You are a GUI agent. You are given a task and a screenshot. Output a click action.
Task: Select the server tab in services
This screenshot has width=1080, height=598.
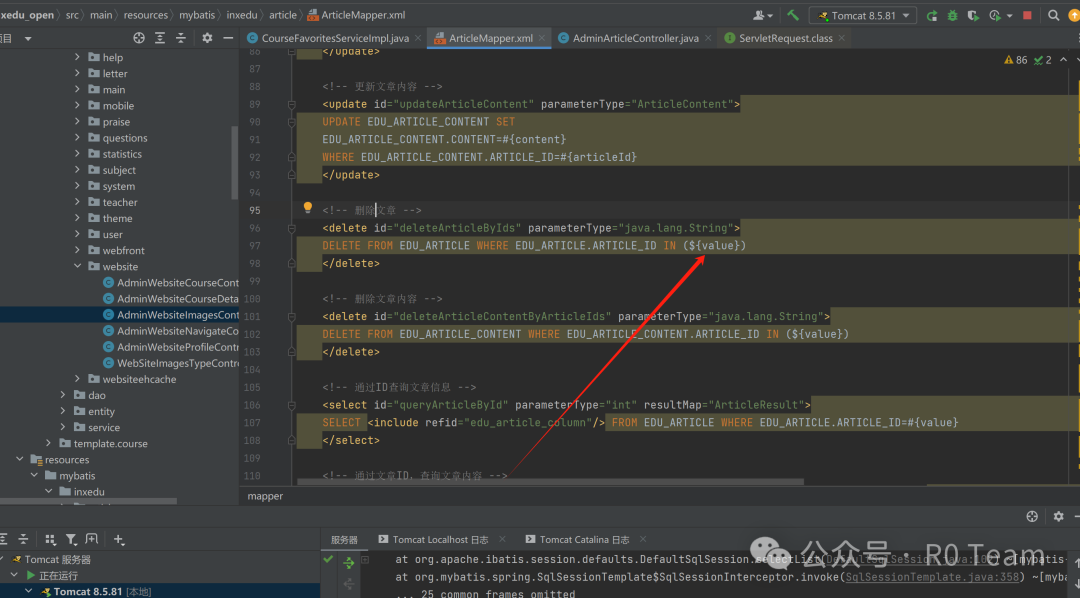click(344, 540)
